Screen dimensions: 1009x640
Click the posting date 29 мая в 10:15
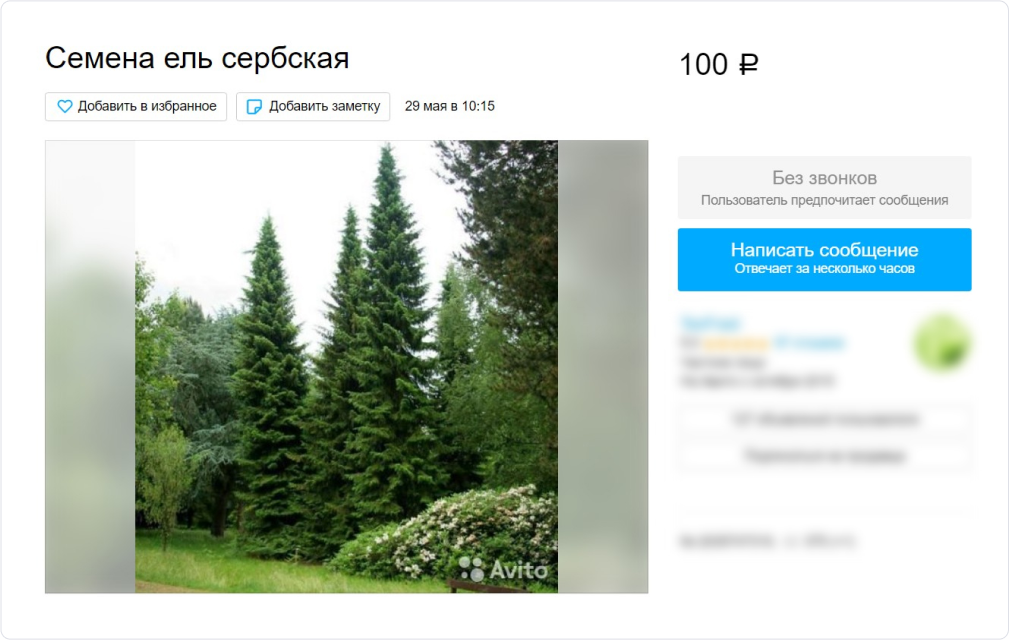click(449, 106)
